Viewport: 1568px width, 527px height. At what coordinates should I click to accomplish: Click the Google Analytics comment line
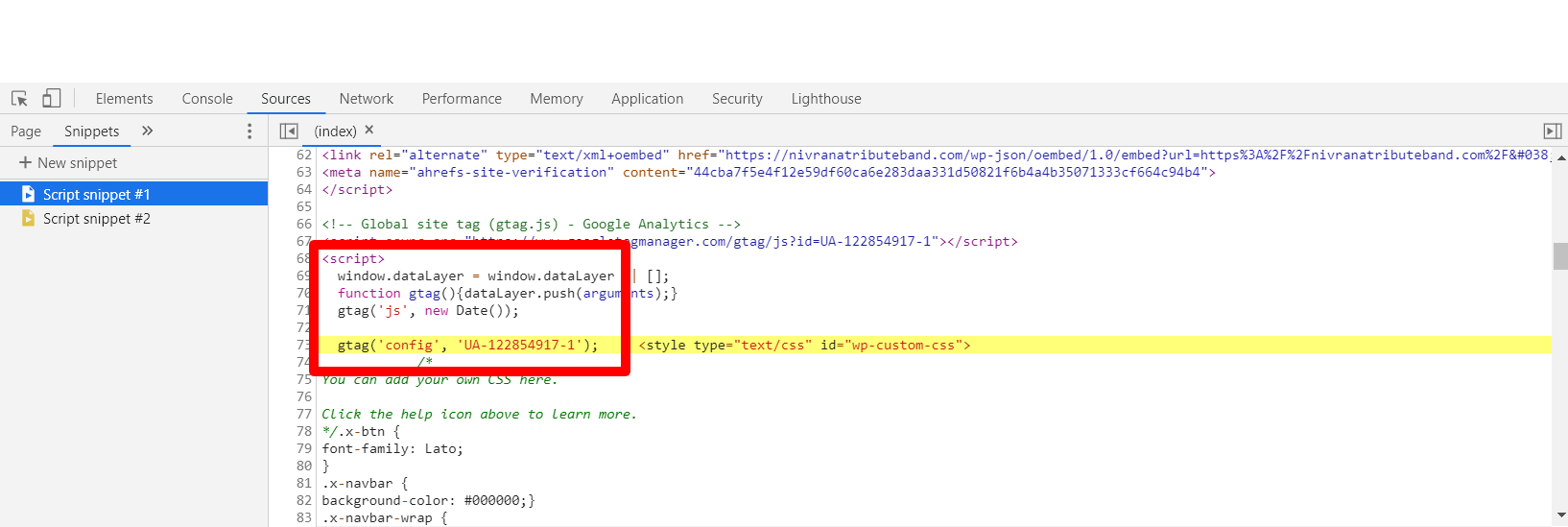point(531,224)
